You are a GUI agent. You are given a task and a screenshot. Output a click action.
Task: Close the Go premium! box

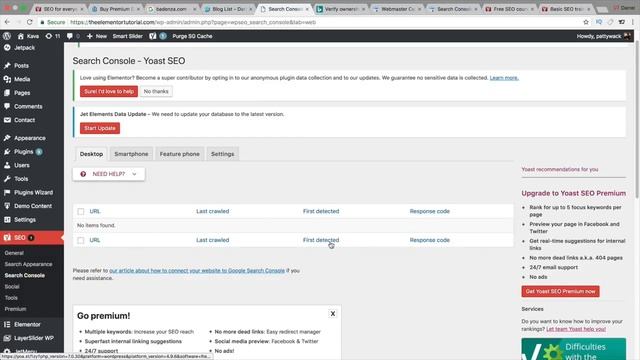pyautogui.click(x=333, y=313)
